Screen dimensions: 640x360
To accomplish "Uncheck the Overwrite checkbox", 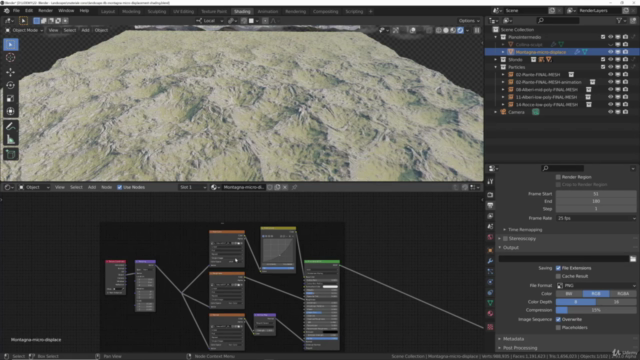I will point(558,320).
